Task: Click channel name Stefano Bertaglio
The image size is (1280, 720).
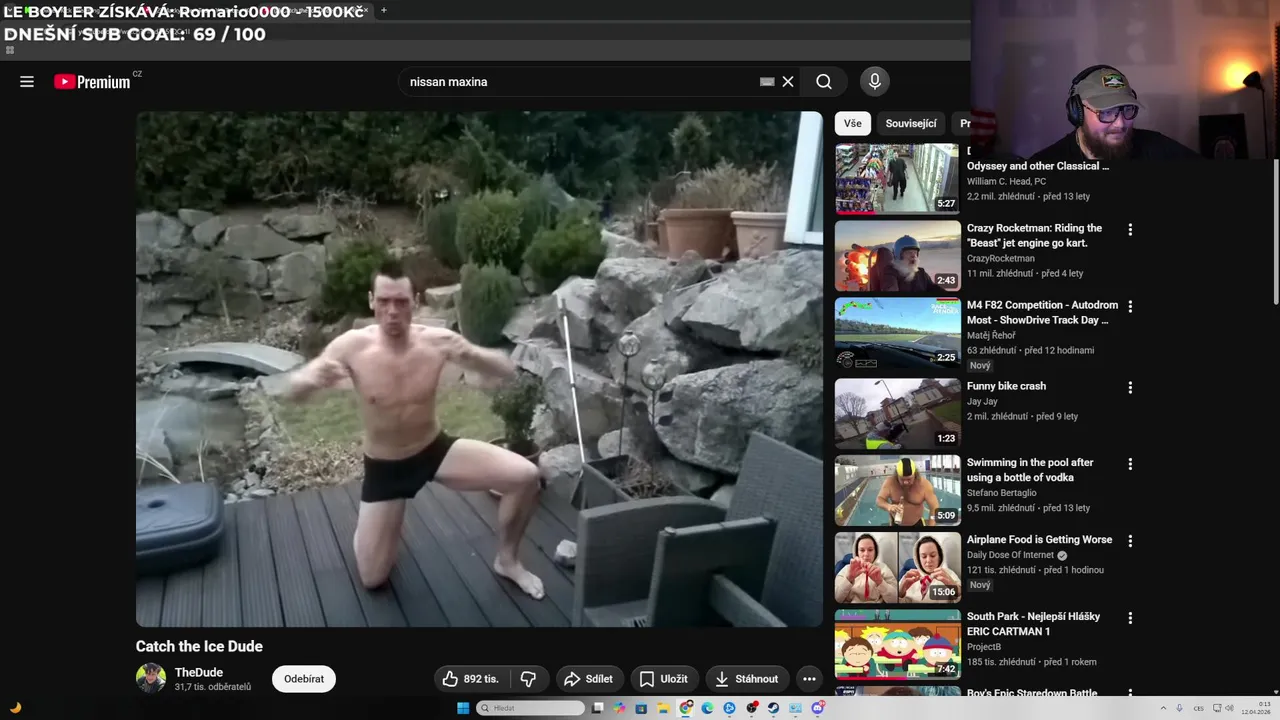Action: click(1002, 493)
